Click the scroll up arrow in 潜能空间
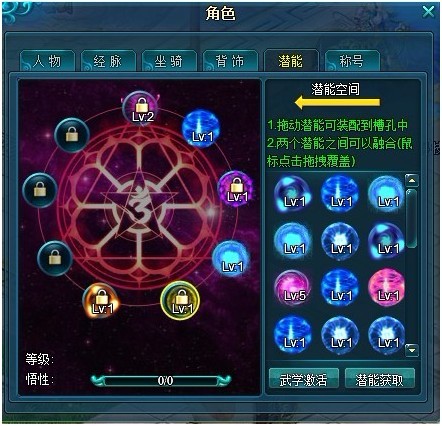This screenshot has width=442, height=426. point(412,180)
